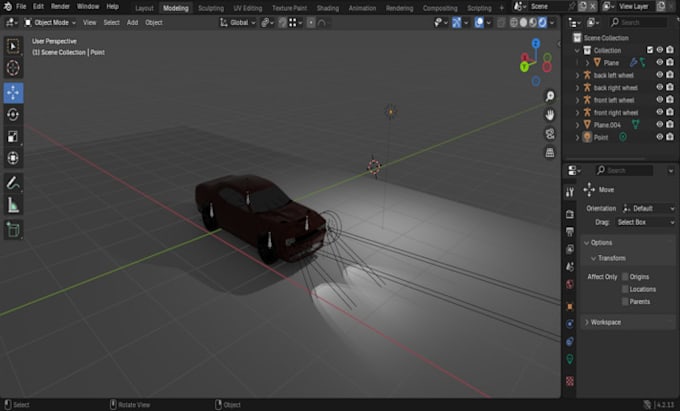Switch to wireframe viewport shading
This screenshot has height=411, width=680.
click(514, 23)
